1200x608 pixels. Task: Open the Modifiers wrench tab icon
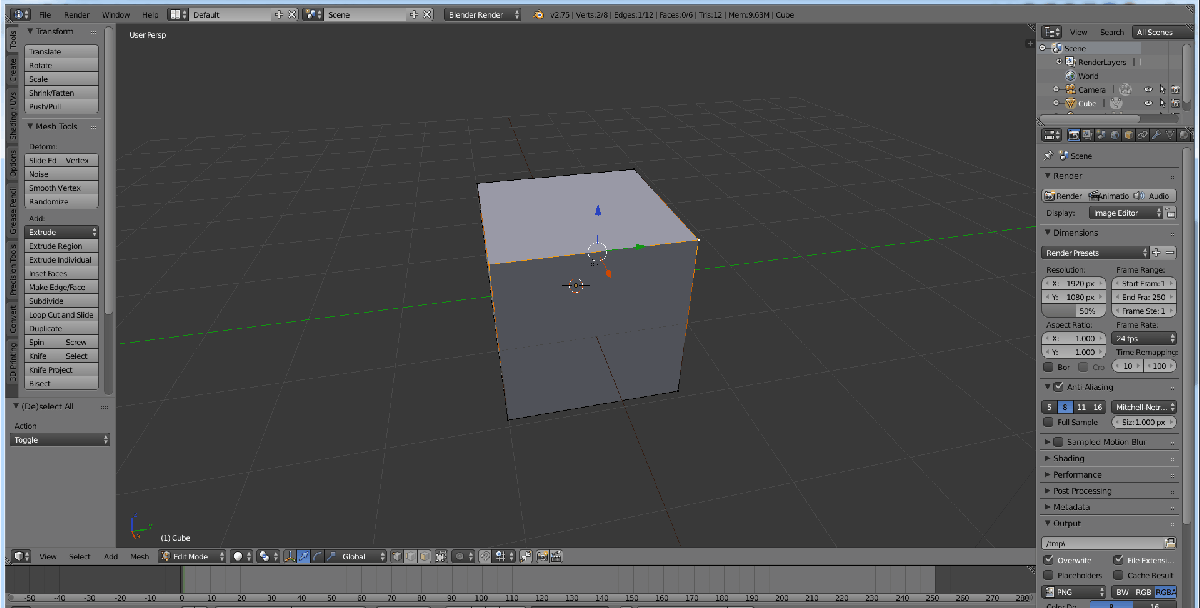(1156, 135)
